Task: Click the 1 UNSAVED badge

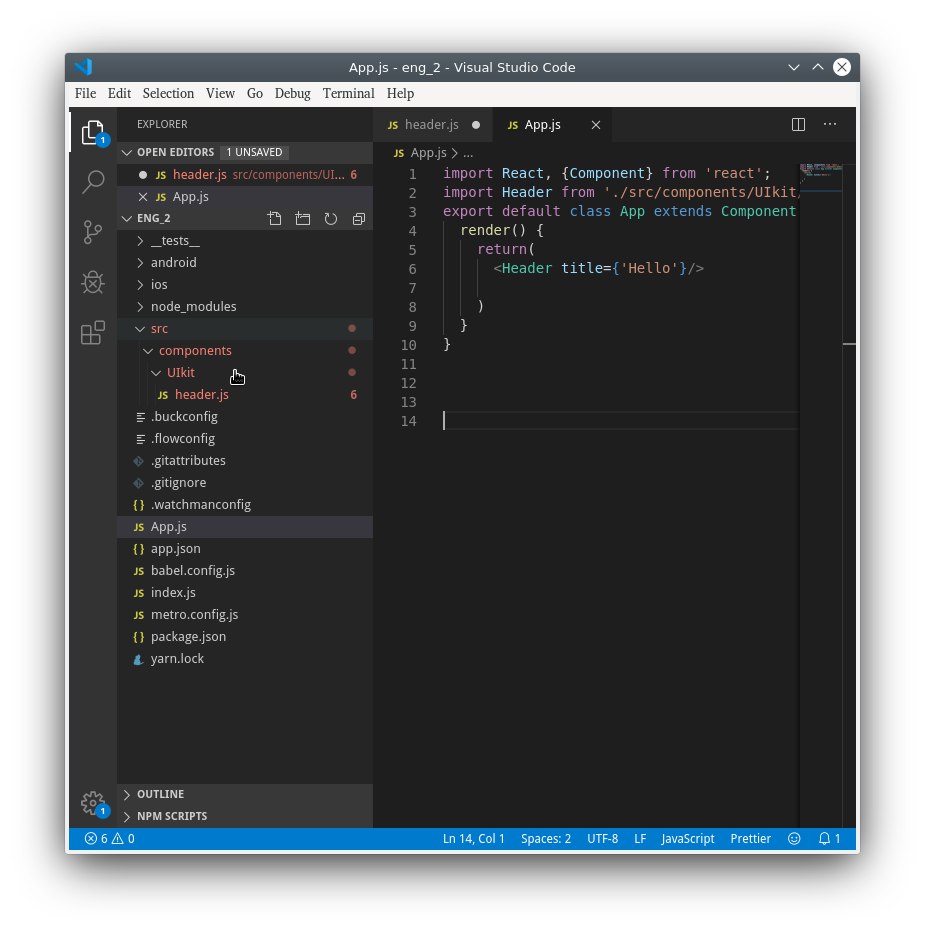Action: pyautogui.click(x=254, y=153)
